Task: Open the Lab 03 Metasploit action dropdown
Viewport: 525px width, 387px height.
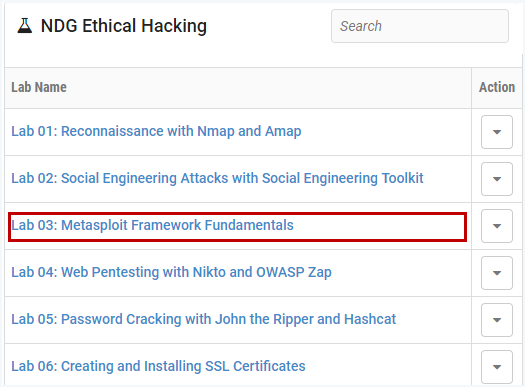Action: pos(497,226)
